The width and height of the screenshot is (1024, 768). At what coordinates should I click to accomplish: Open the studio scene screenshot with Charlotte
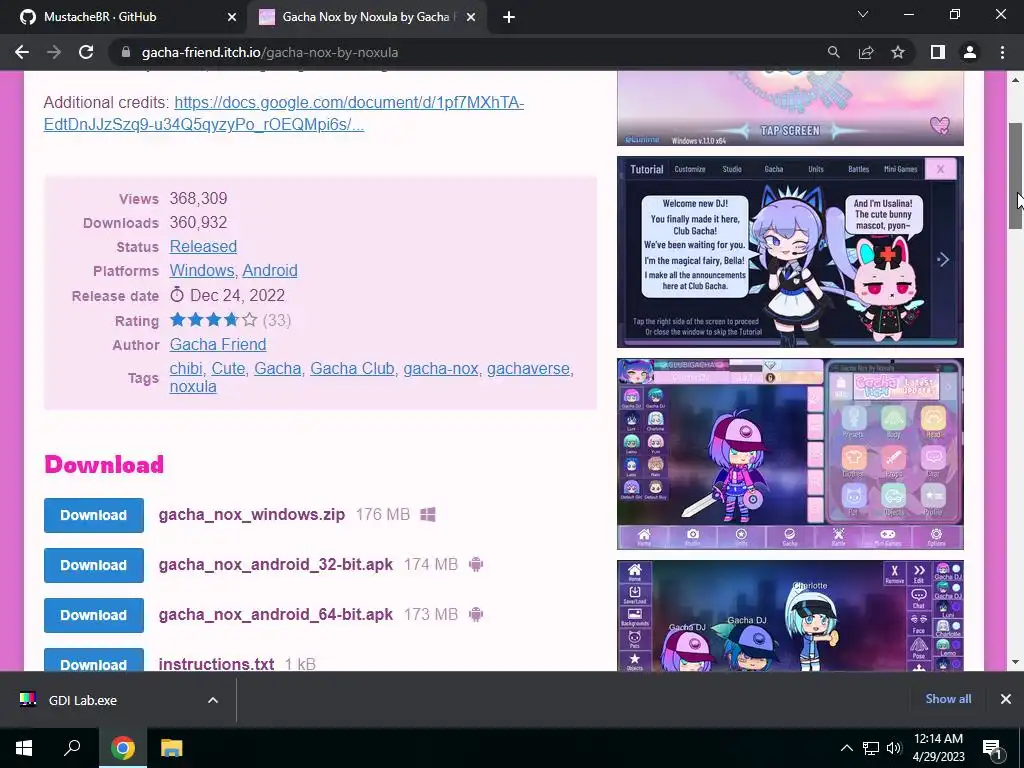(x=790, y=616)
